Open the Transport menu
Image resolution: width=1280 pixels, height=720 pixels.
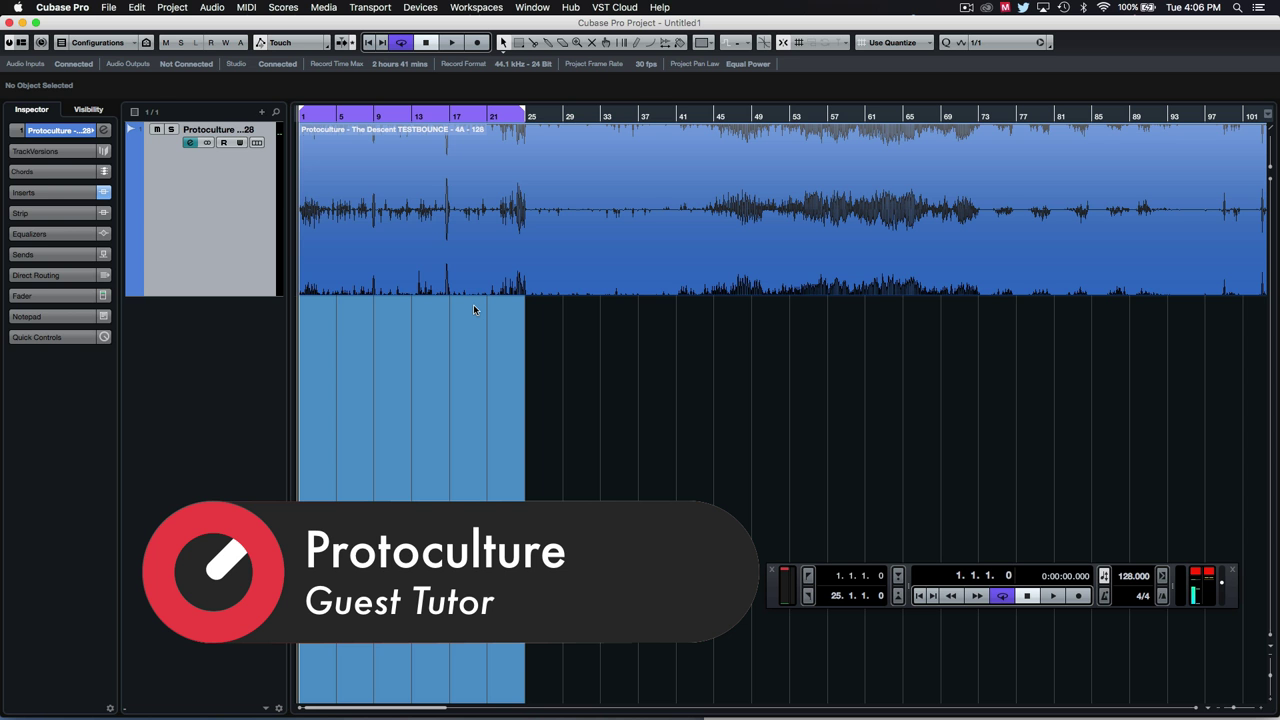point(369,7)
